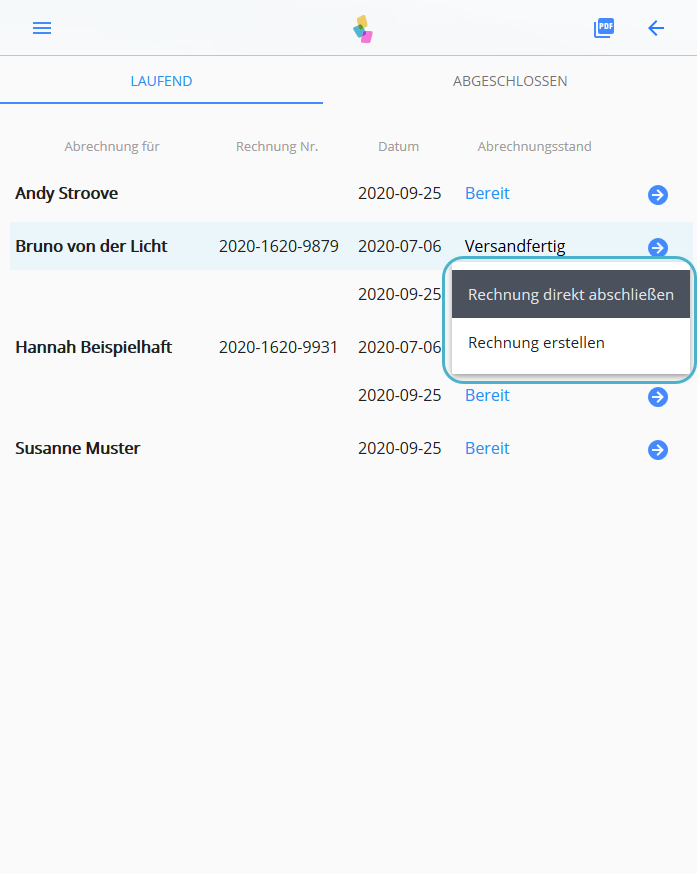Click the colorful app logo

coord(363,29)
